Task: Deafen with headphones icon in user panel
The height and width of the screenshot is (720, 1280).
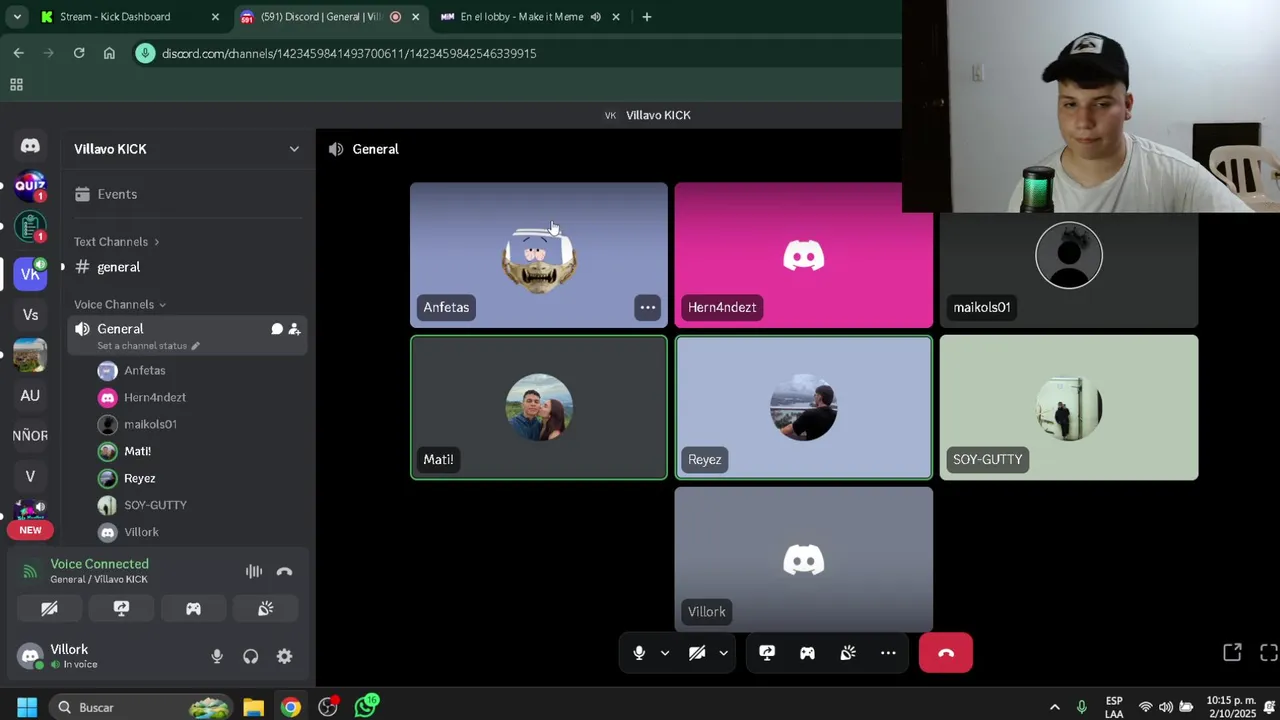Action: coord(251,656)
